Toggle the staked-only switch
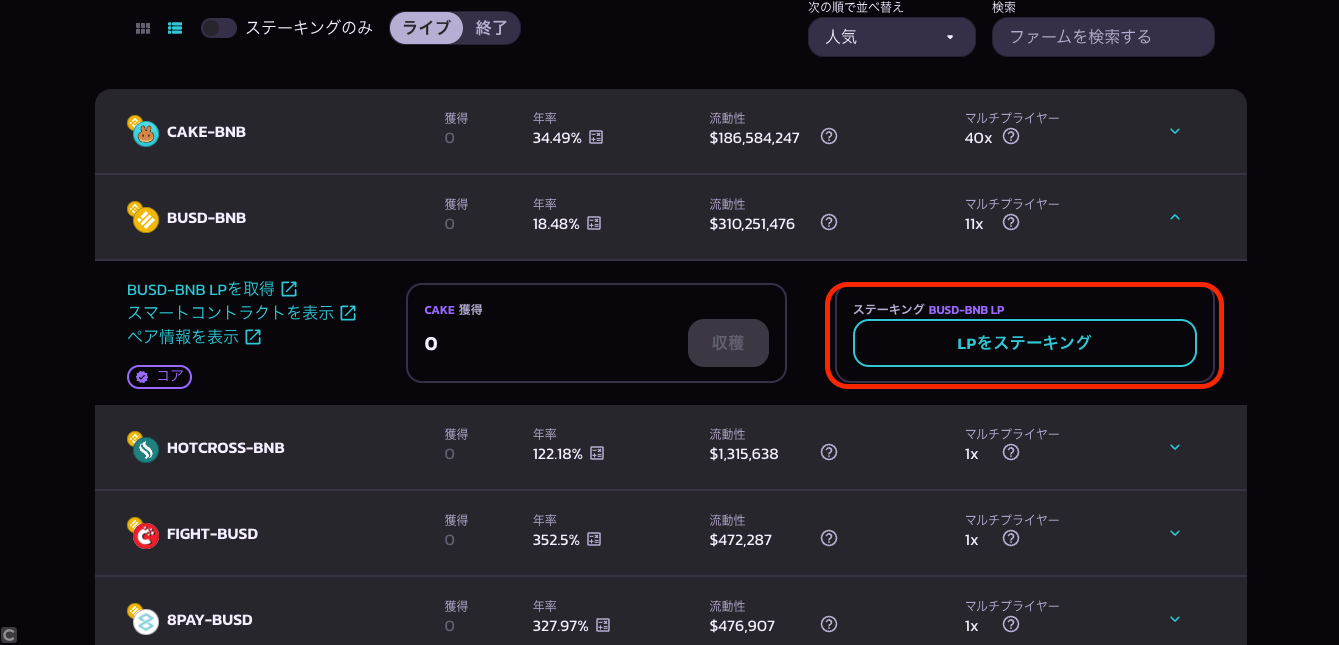The height and width of the screenshot is (645, 1339). pos(219,28)
